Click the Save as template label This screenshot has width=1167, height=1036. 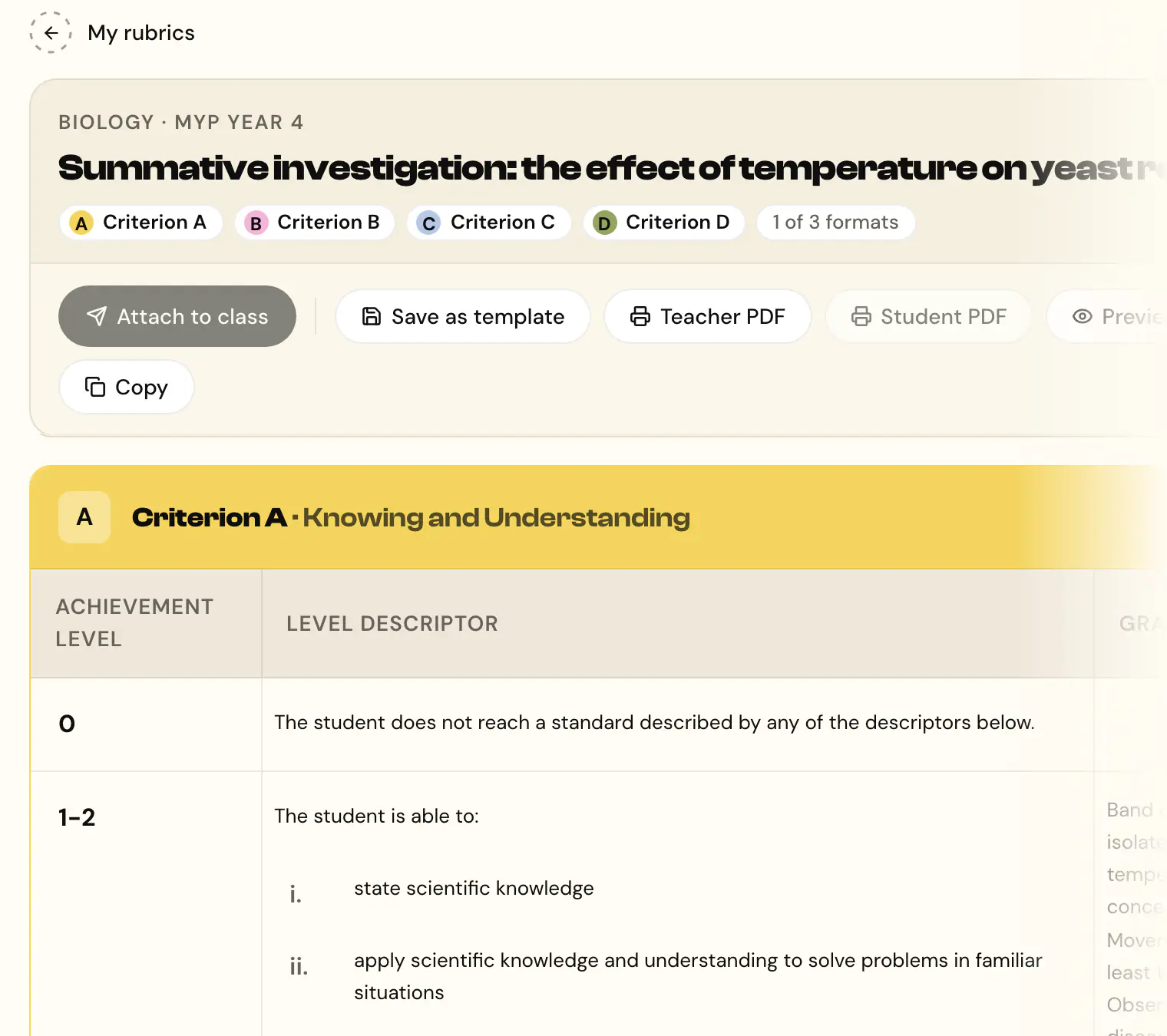pos(478,316)
